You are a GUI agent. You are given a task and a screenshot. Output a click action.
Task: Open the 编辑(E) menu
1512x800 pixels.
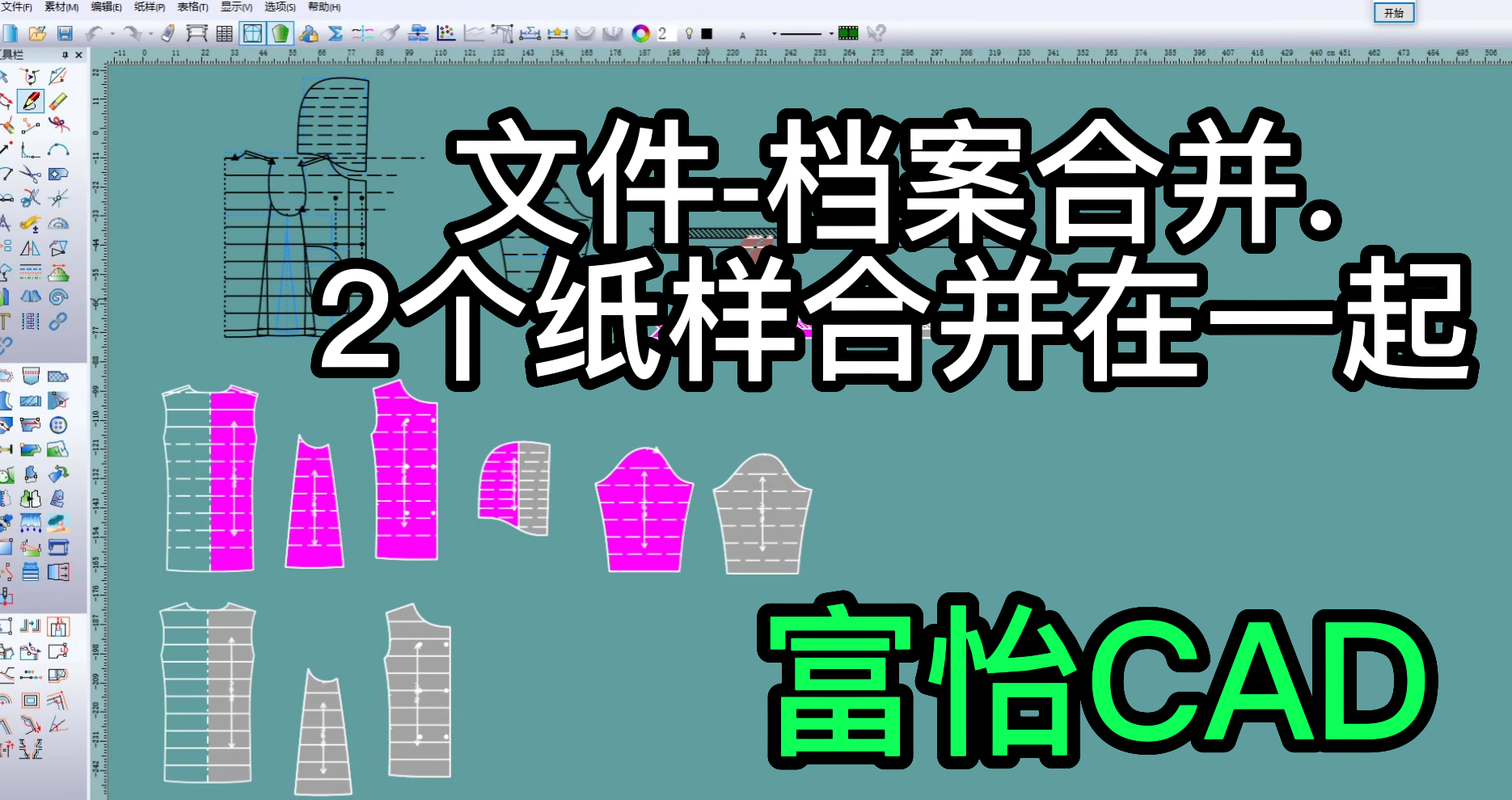click(106, 6)
